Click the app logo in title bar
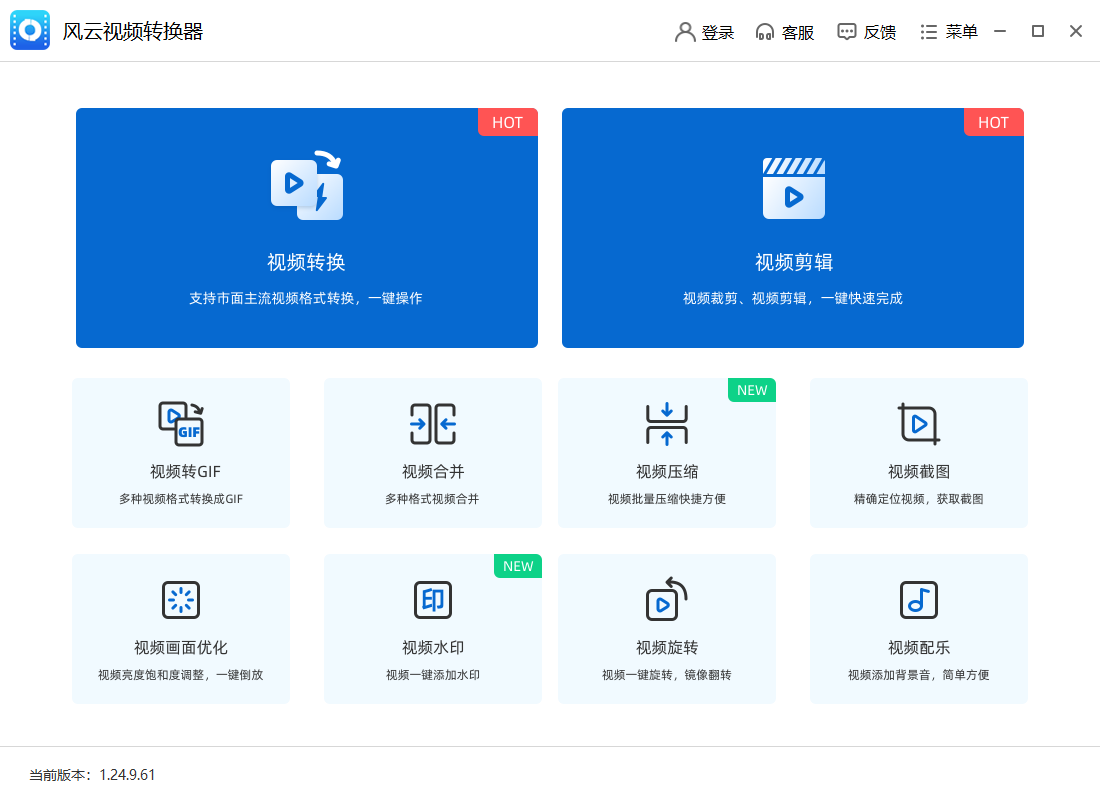1100x800 pixels. (30, 30)
